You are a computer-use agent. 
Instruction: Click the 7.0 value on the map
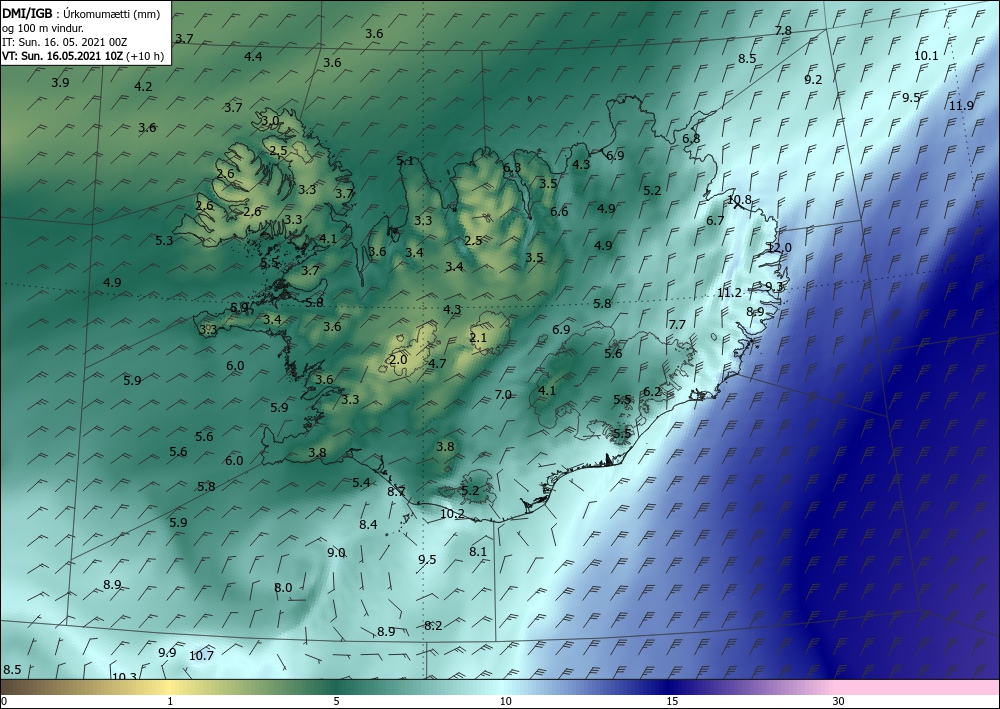pyautogui.click(x=503, y=395)
